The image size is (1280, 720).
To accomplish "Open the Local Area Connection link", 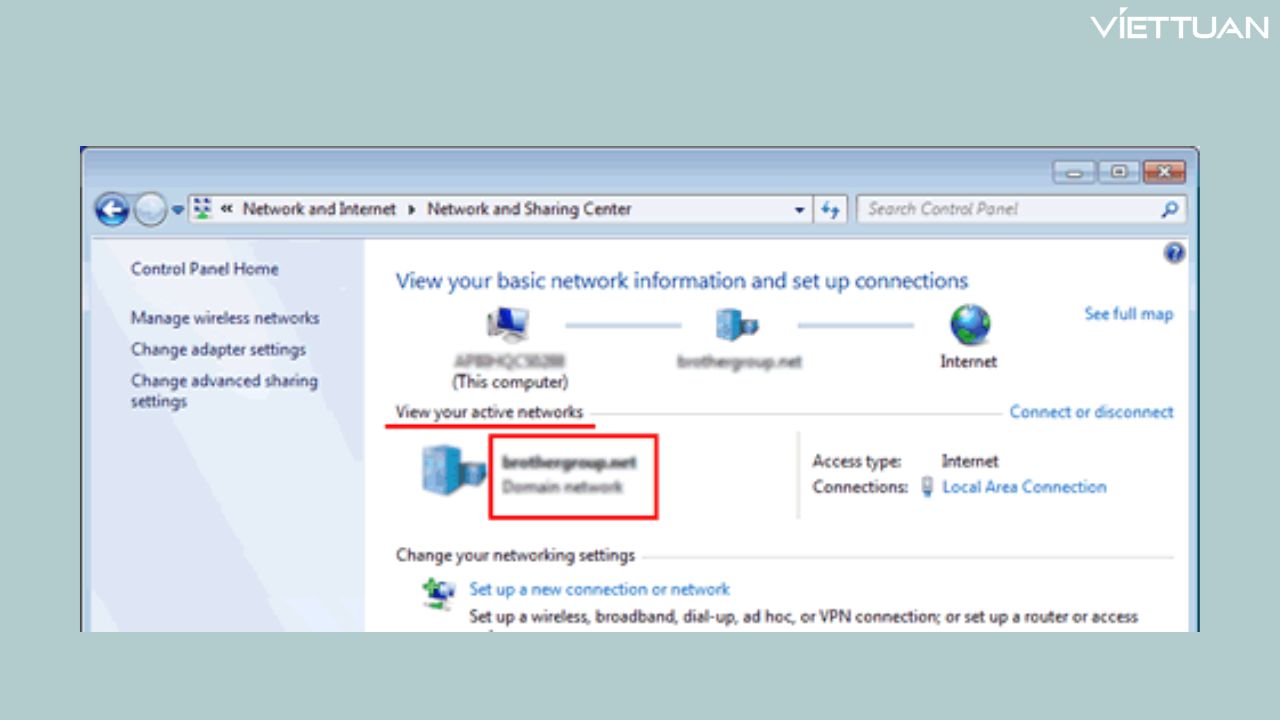I will click(1024, 487).
